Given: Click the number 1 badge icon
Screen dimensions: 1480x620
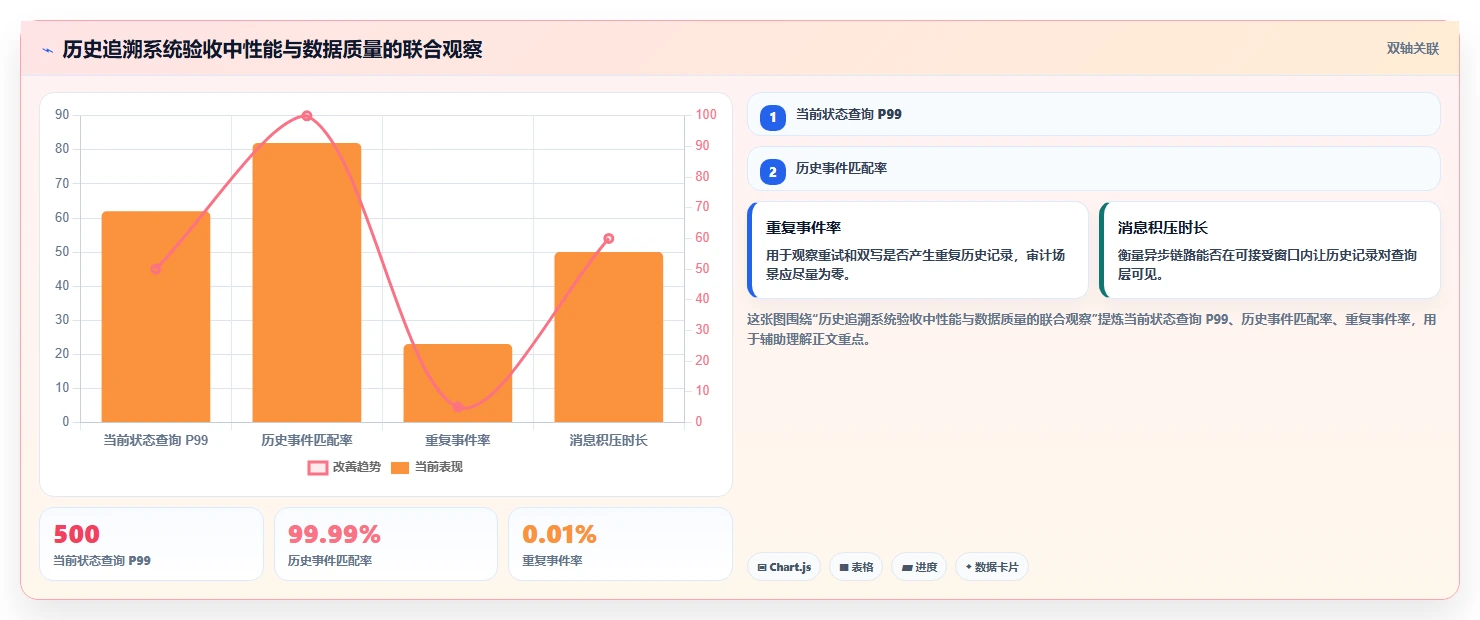Looking at the screenshot, I should click(772, 117).
